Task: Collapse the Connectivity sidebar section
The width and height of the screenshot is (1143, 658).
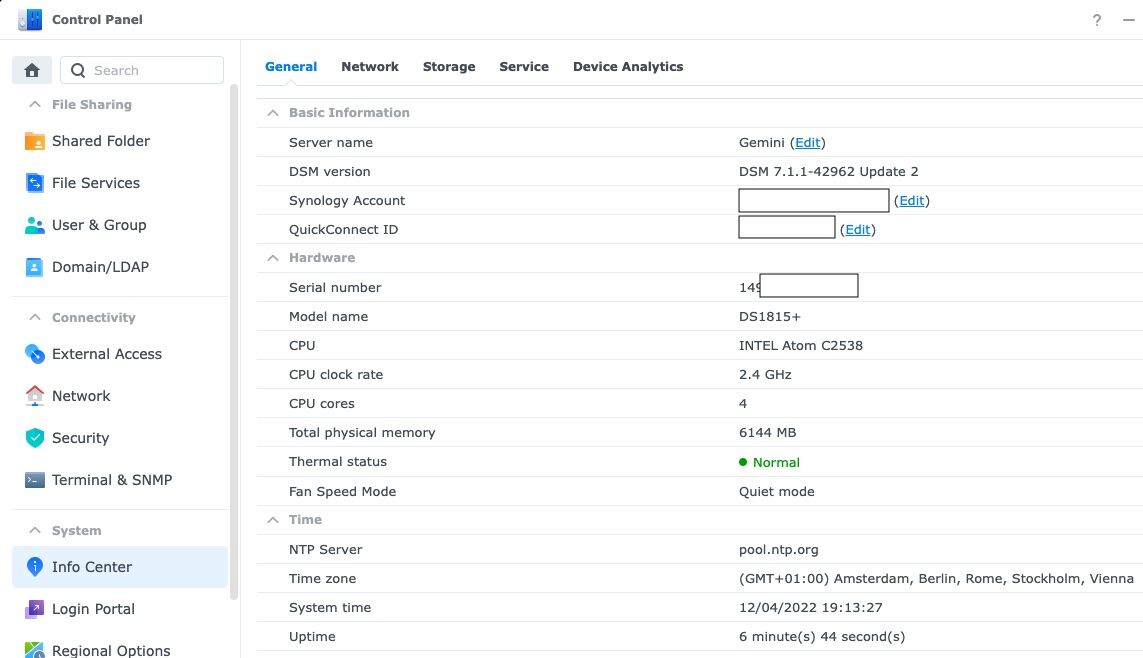Action: (34, 317)
